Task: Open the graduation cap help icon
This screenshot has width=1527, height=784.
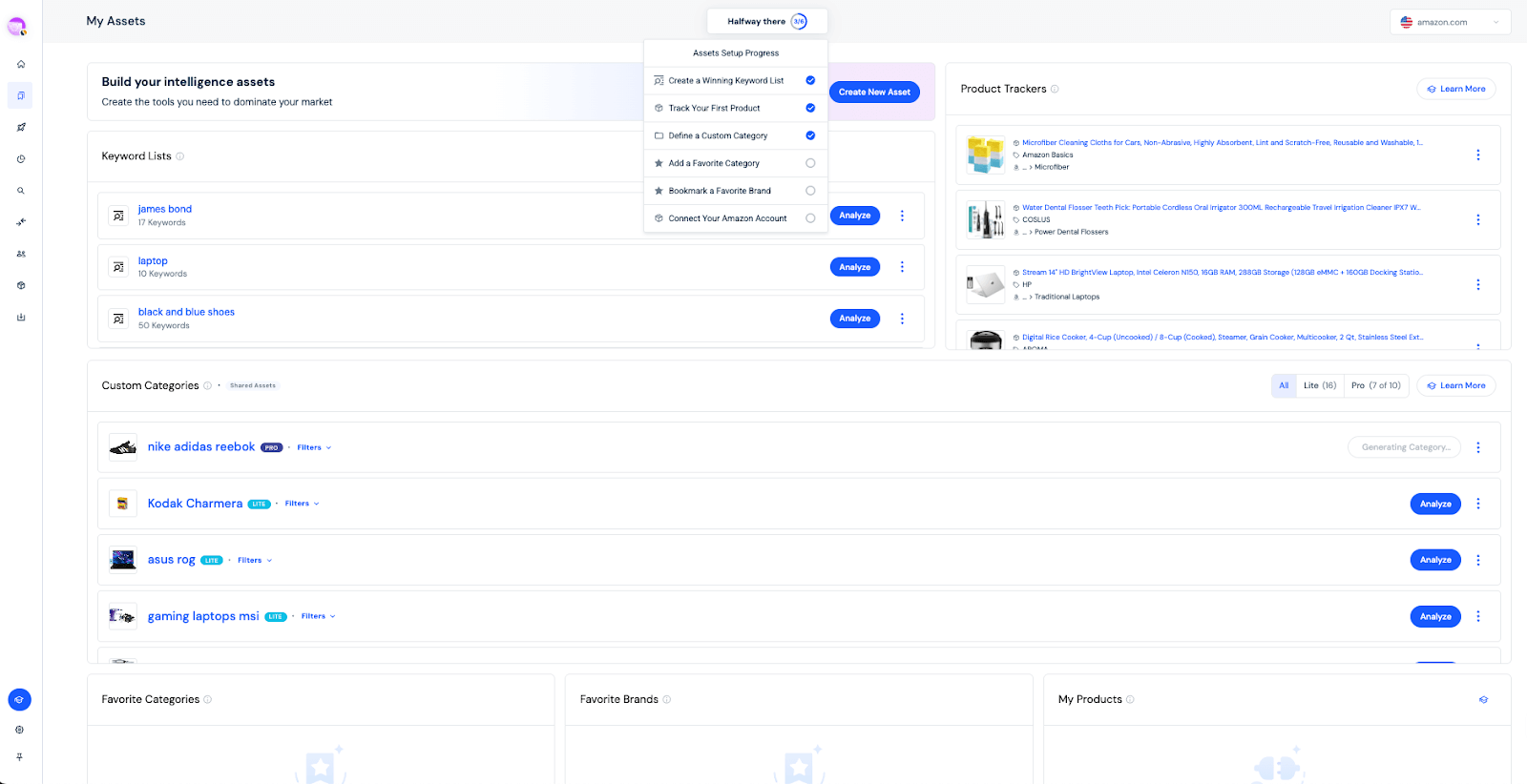Action: [x=20, y=699]
